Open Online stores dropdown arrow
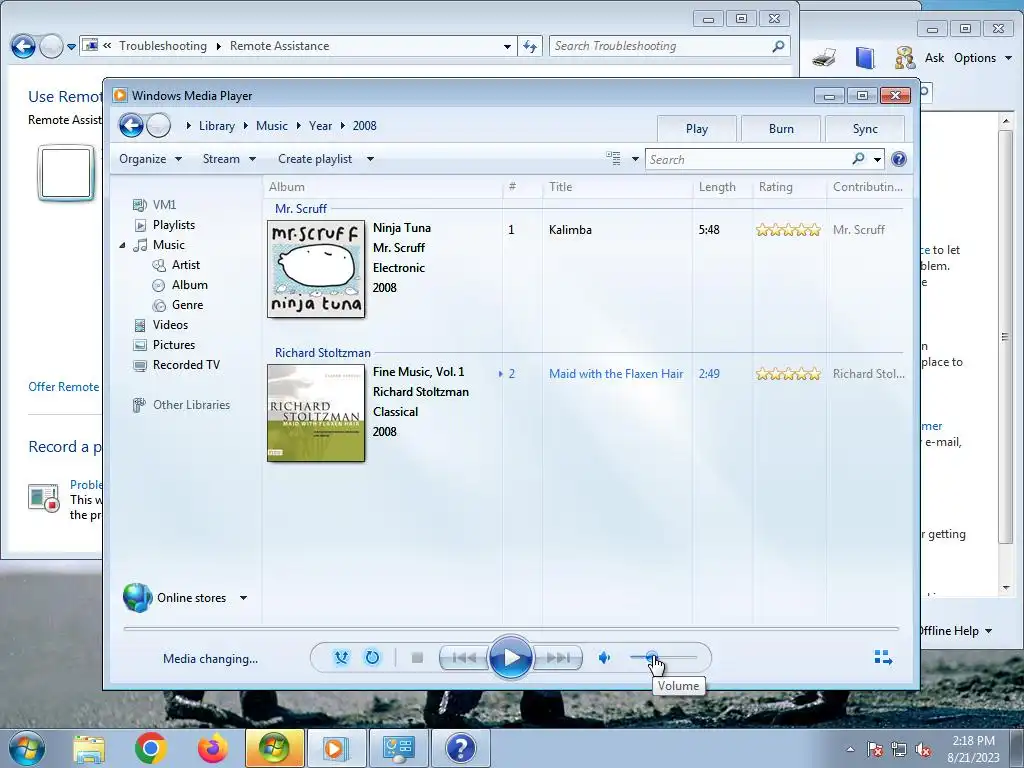Screen dimensions: 1024x768 243,598
